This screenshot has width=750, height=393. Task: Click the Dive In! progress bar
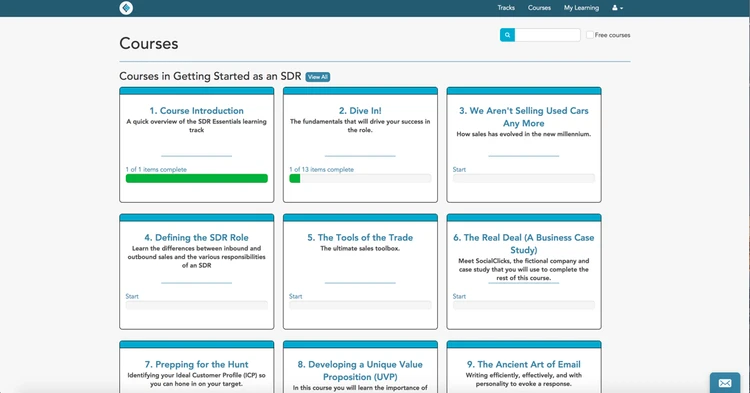(x=360, y=178)
